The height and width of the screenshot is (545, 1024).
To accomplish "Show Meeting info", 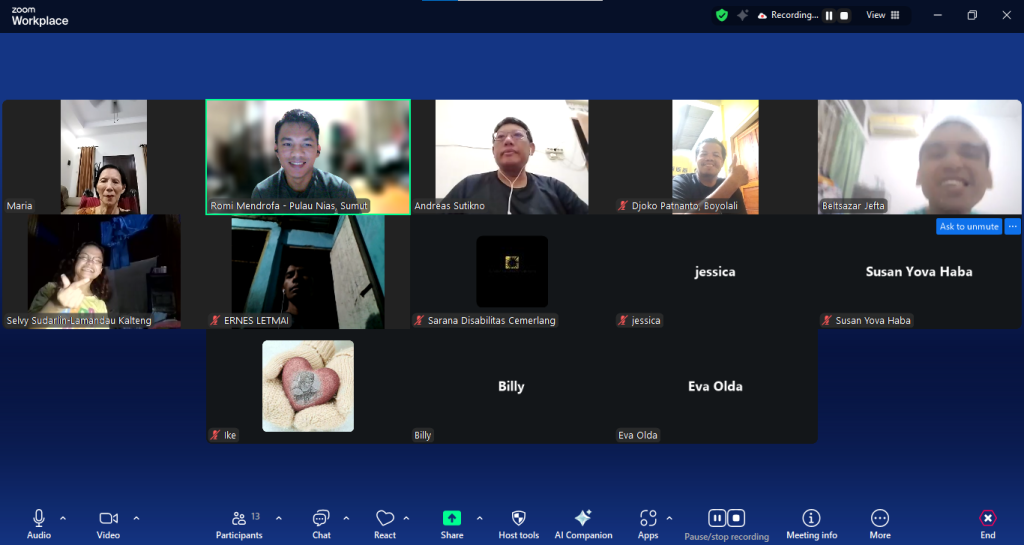I will pyautogui.click(x=811, y=524).
